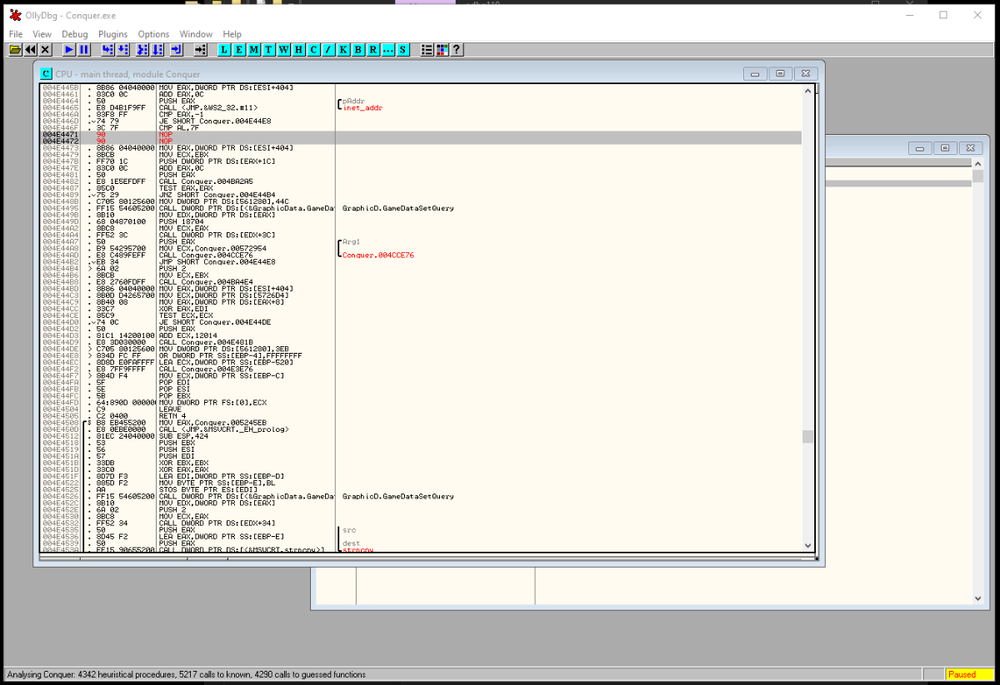
Task: Click the Step over toolbar icon
Action: (123, 49)
